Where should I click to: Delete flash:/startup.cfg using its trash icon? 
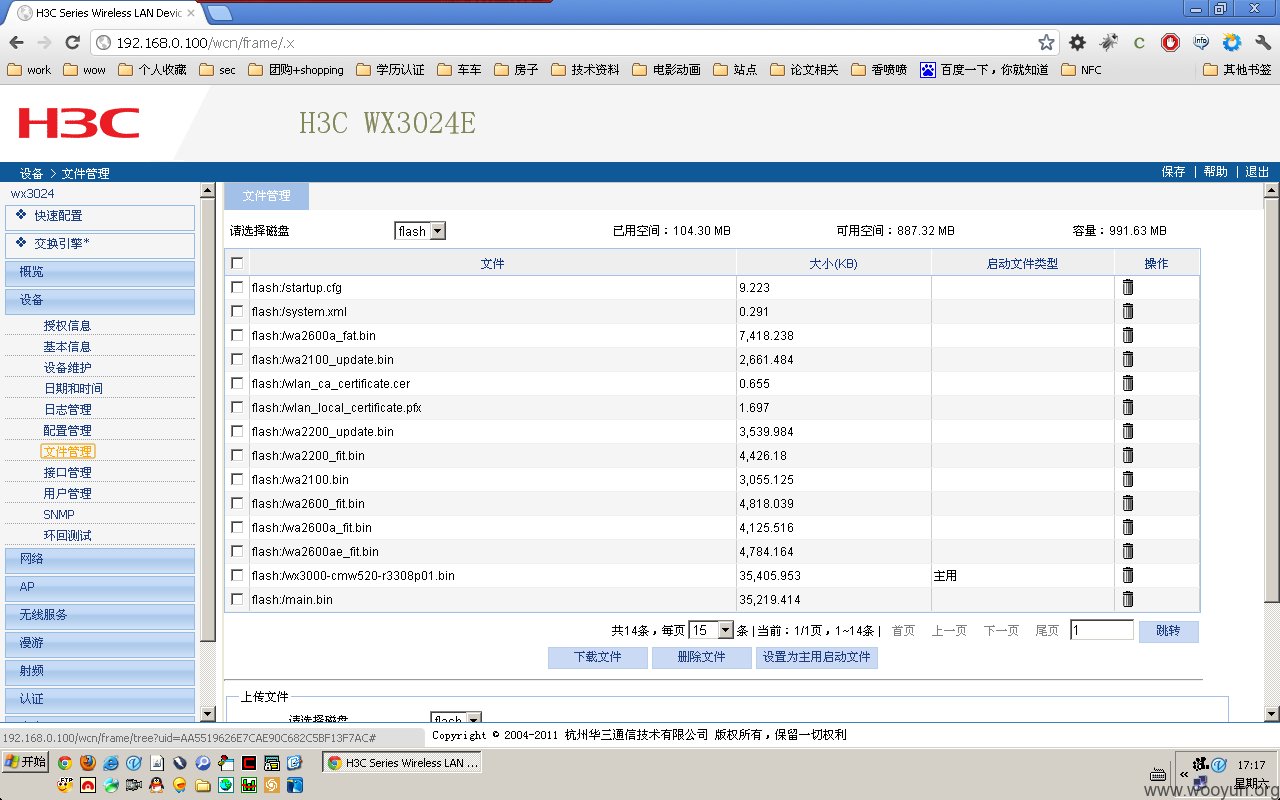(x=1128, y=287)
